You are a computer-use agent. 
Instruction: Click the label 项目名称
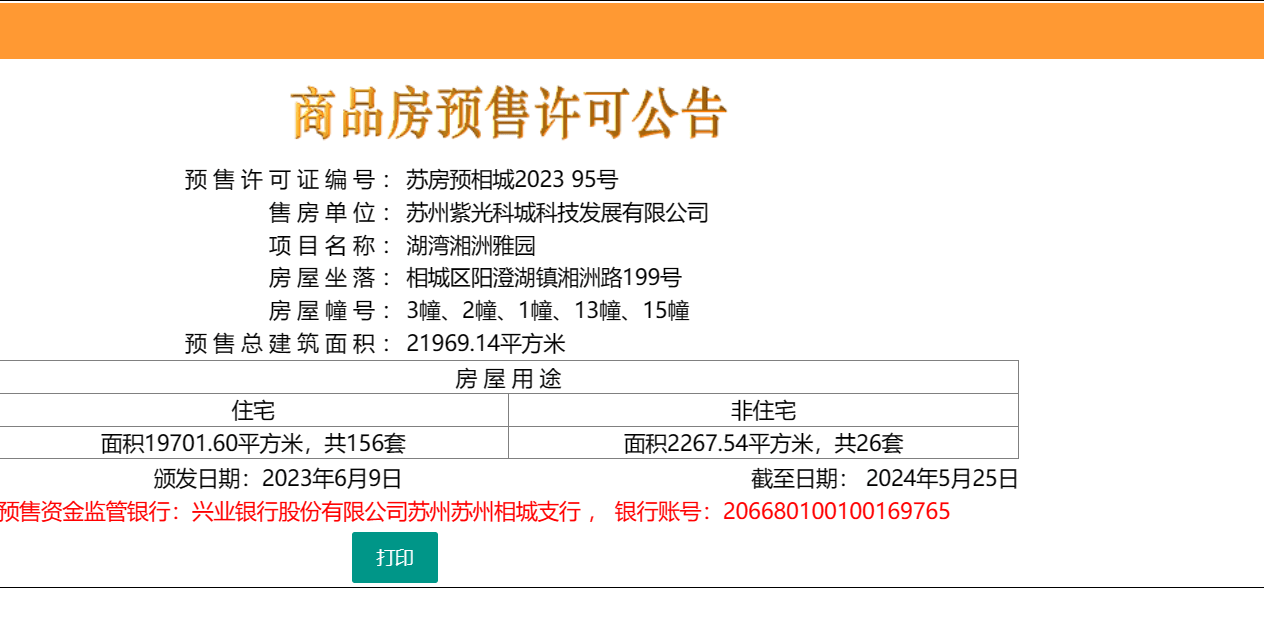(321, 246)
